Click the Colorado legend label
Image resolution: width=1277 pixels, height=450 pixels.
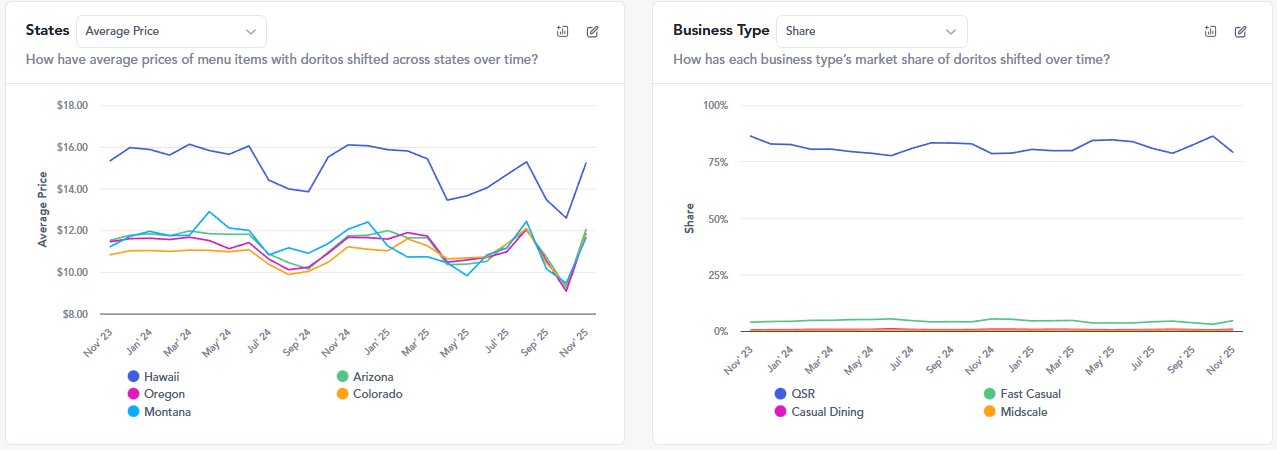(377, 394)
